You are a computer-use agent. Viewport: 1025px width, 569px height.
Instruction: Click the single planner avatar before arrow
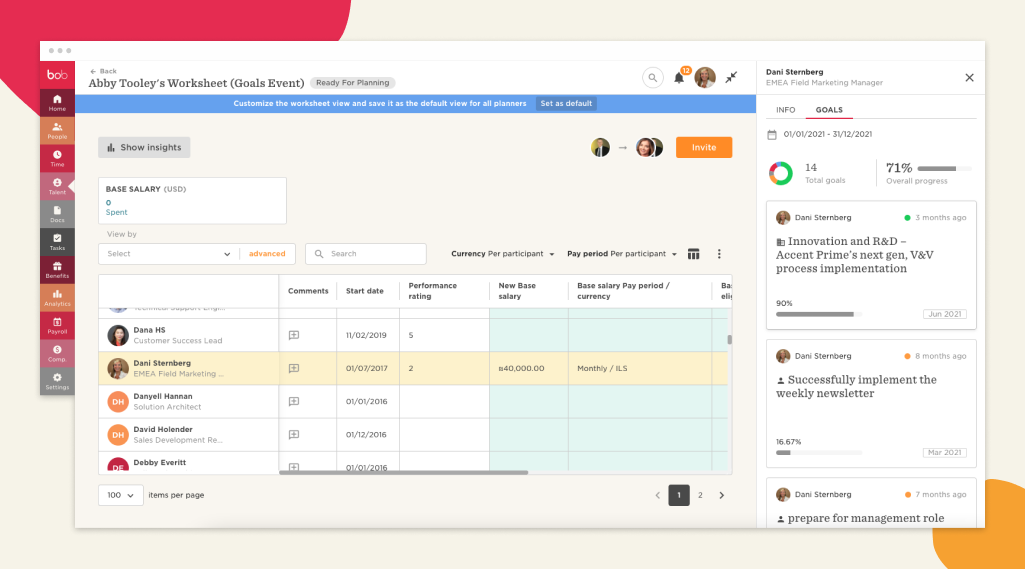pos(600,147)
